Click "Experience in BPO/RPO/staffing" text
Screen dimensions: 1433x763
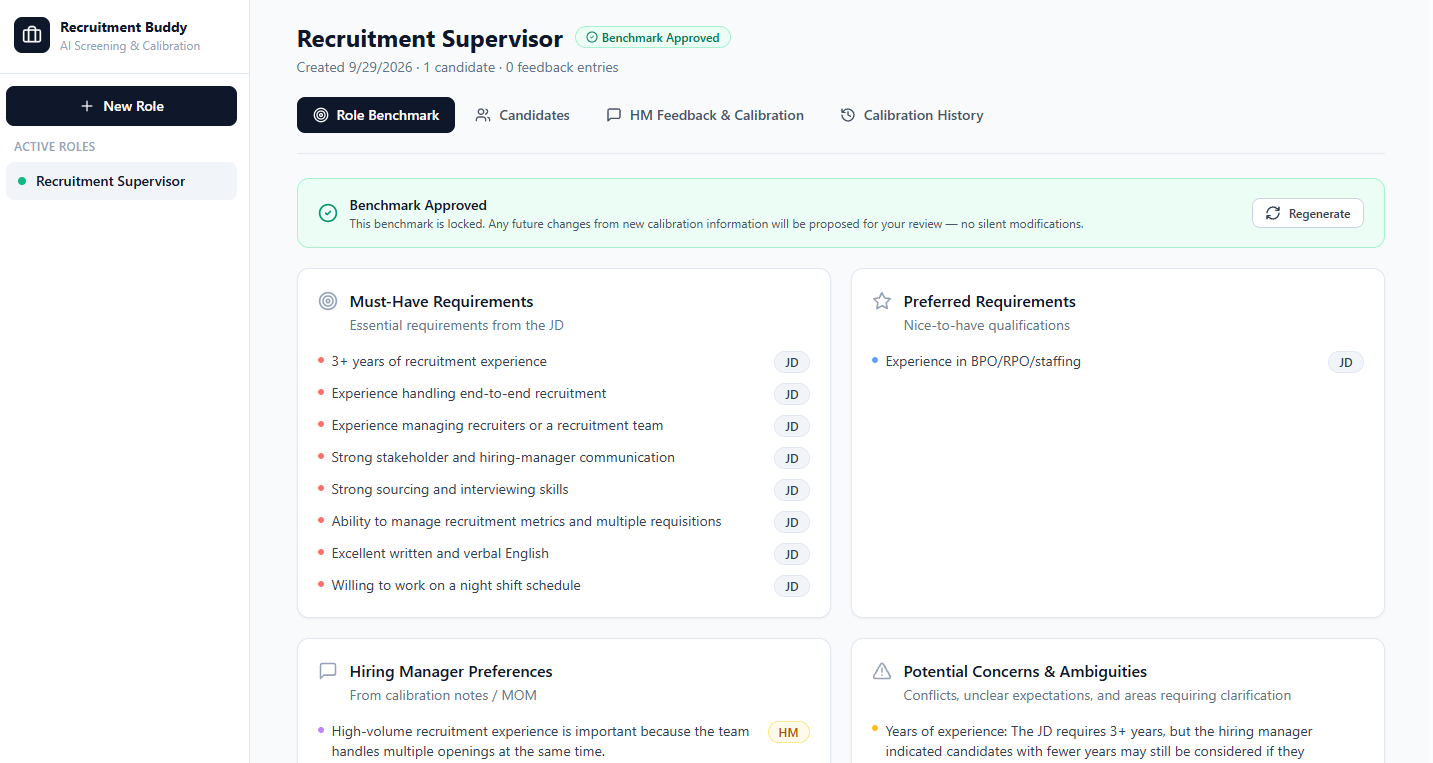click(983, 361)
